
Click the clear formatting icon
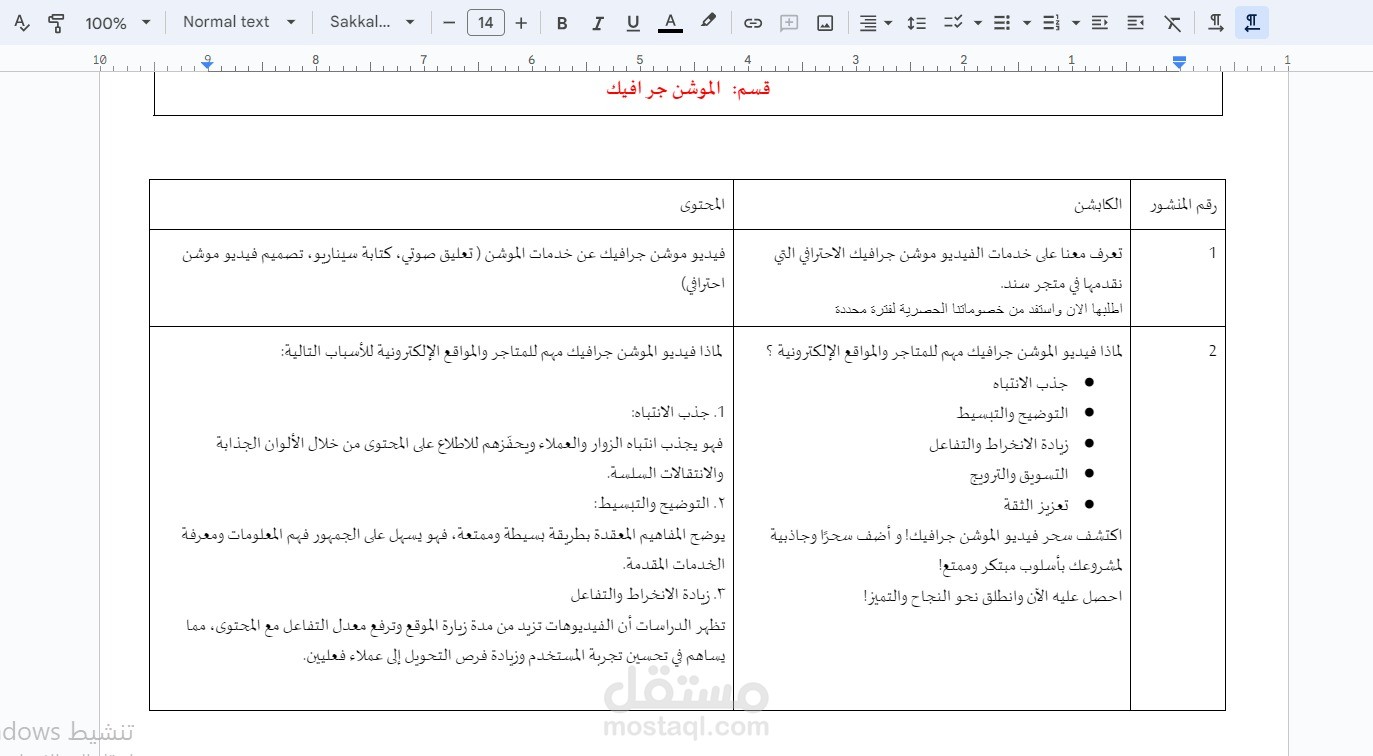point(1172,22)
